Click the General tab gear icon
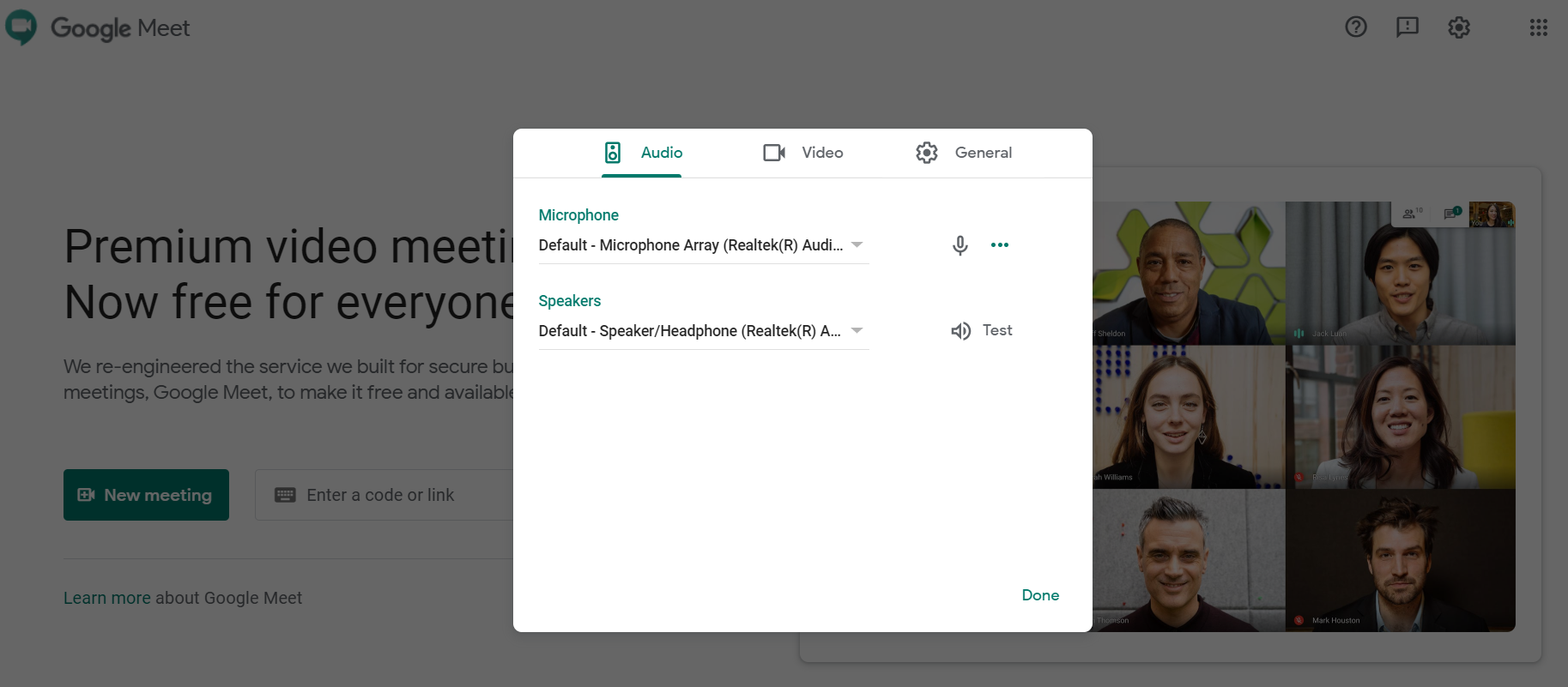 click(x=927, y=153)
